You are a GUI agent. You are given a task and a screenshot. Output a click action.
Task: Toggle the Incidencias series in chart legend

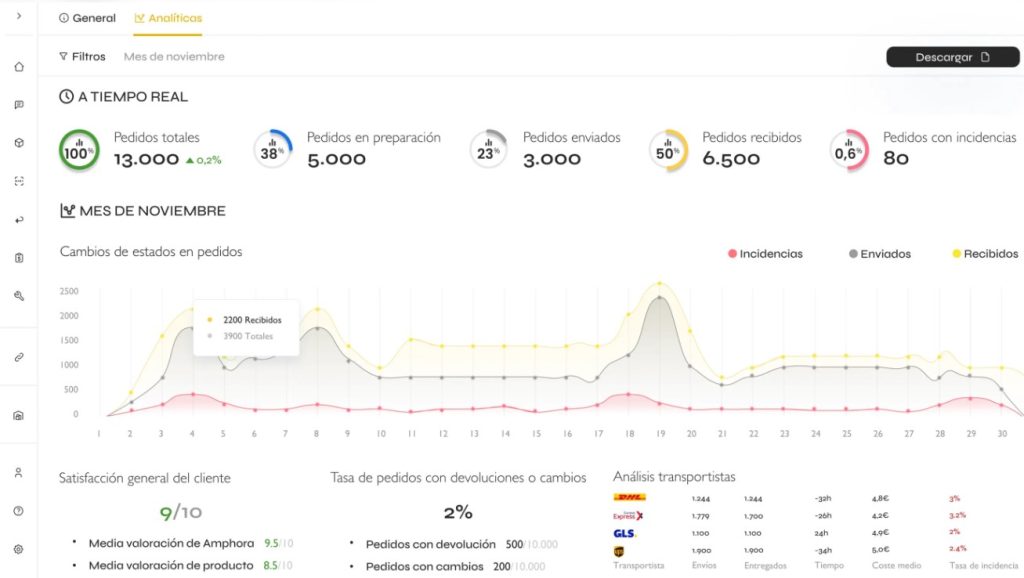pyautogui.click(x=765, y=254)
